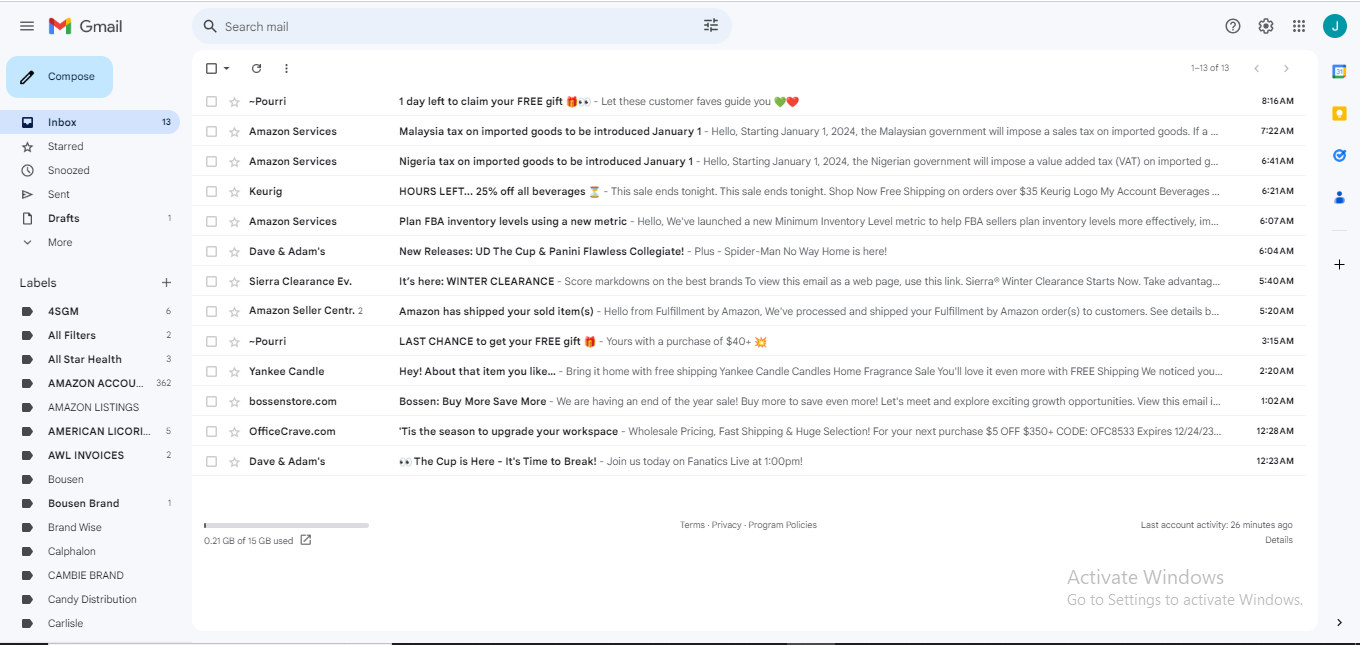The width and height of the screenshot is (1360, 645).
Task: Expand More in the left sidebar
Action: click(60, 242)
